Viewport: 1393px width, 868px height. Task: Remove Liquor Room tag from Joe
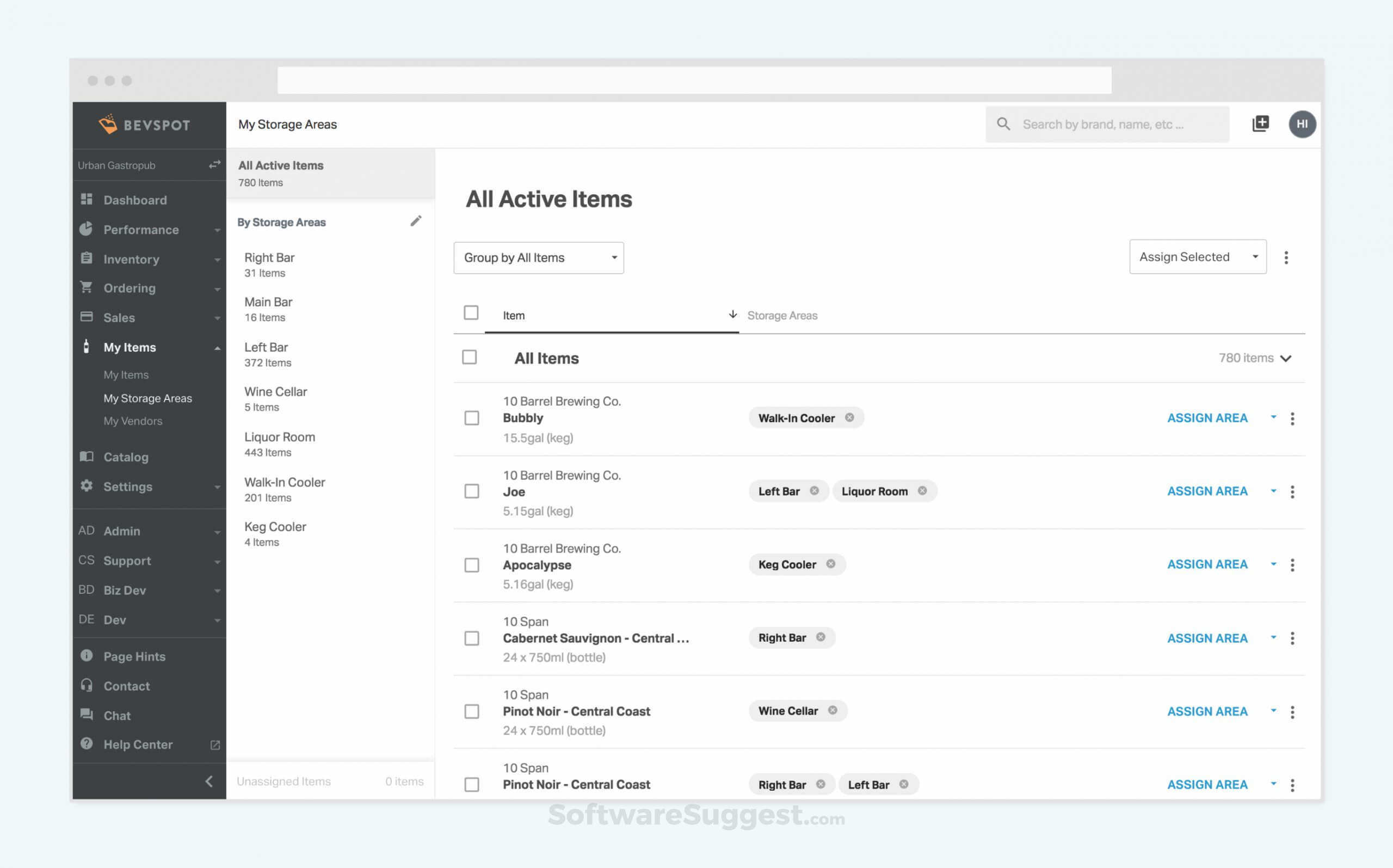[x=922, y=490]
